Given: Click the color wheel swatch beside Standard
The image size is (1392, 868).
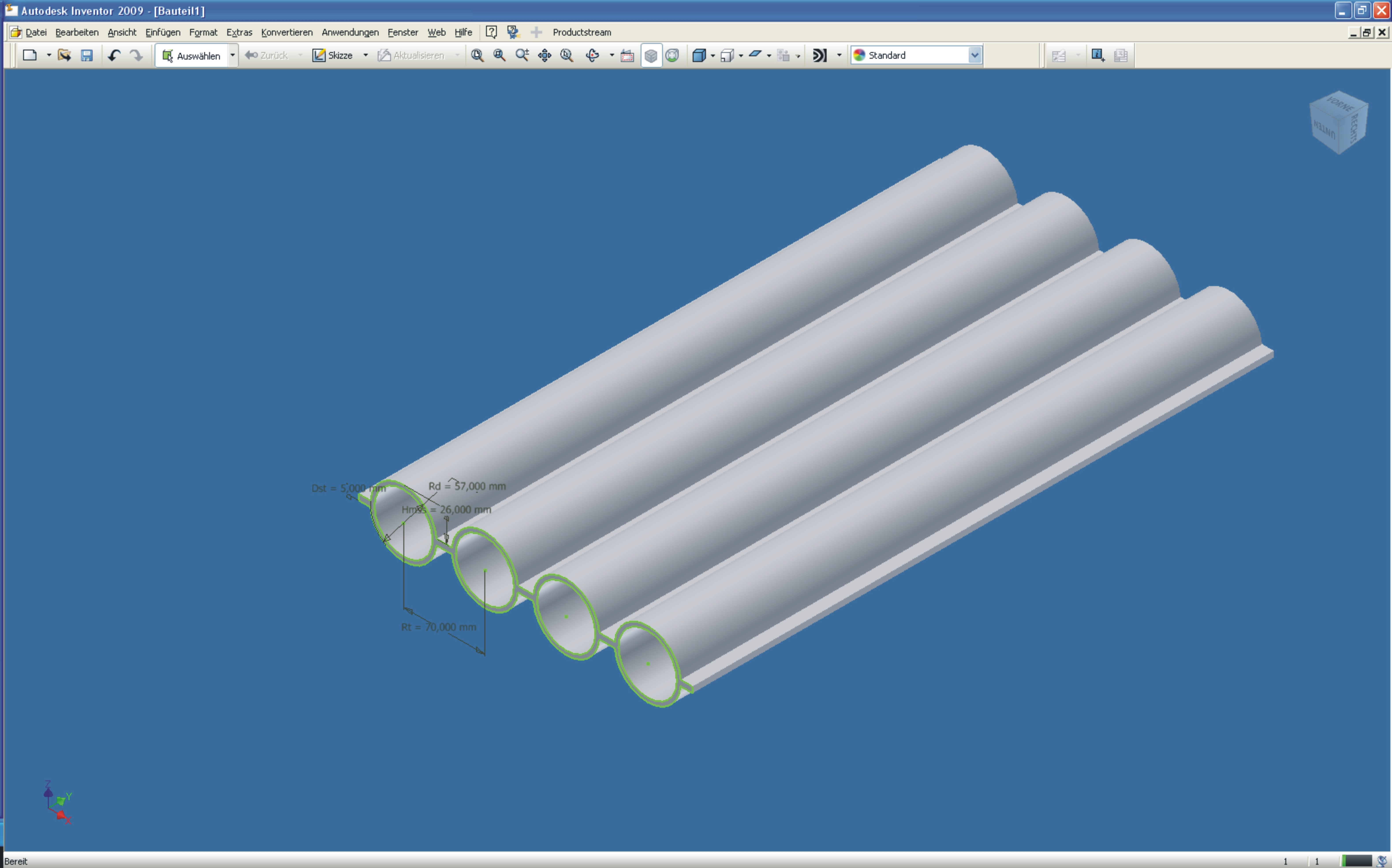Looking at the screenshot, I should point(859,55).
